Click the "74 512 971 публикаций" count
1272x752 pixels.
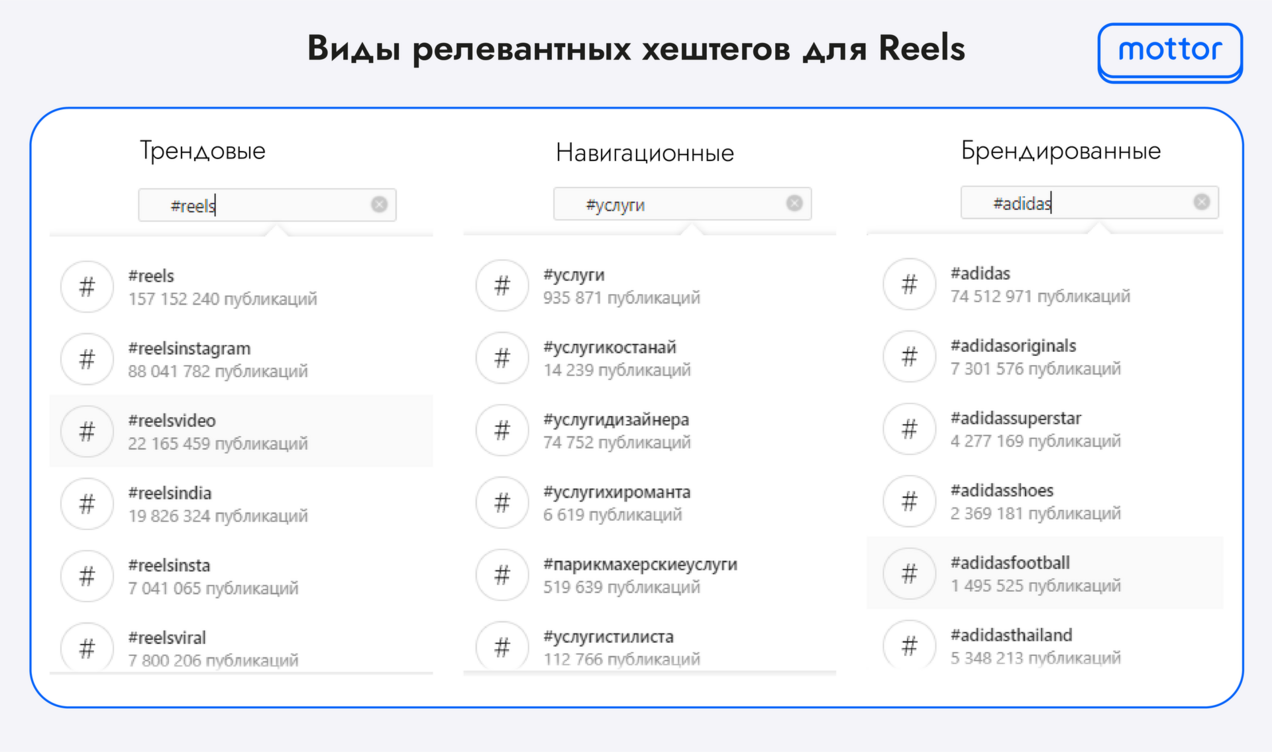click(1041, 297)
